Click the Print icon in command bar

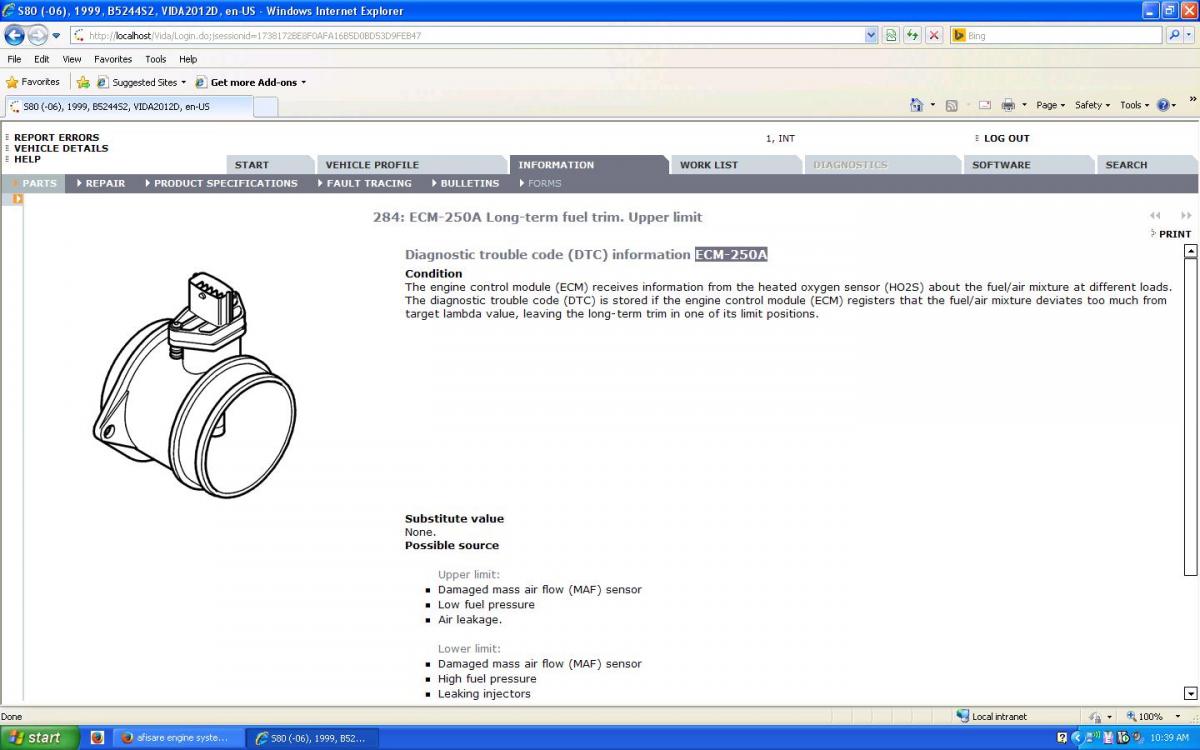tap(1008, 105)
